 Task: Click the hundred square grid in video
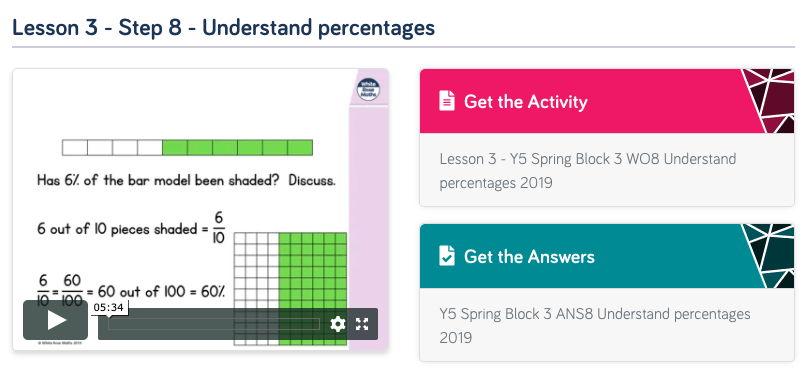(x=291, y=289)
